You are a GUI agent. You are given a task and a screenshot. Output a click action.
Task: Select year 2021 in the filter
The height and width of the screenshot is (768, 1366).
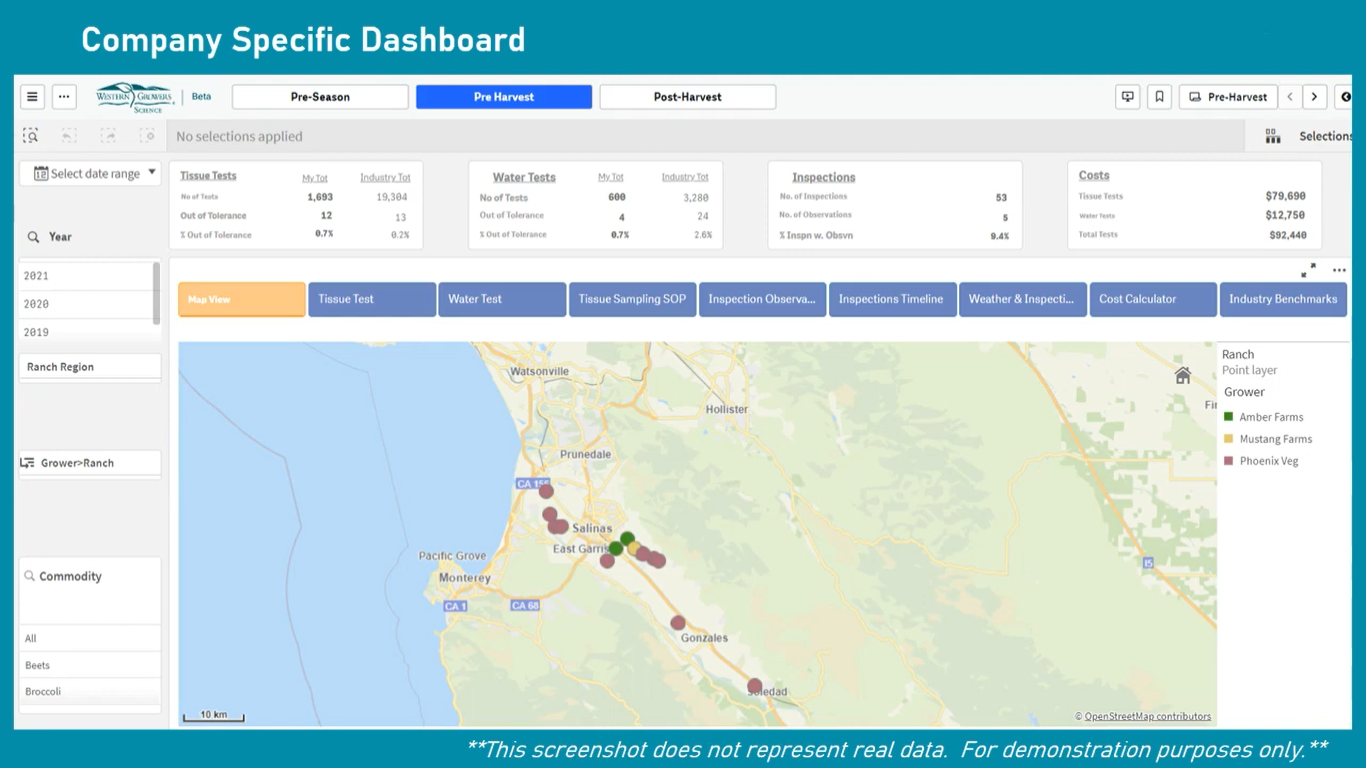(86, 276)
